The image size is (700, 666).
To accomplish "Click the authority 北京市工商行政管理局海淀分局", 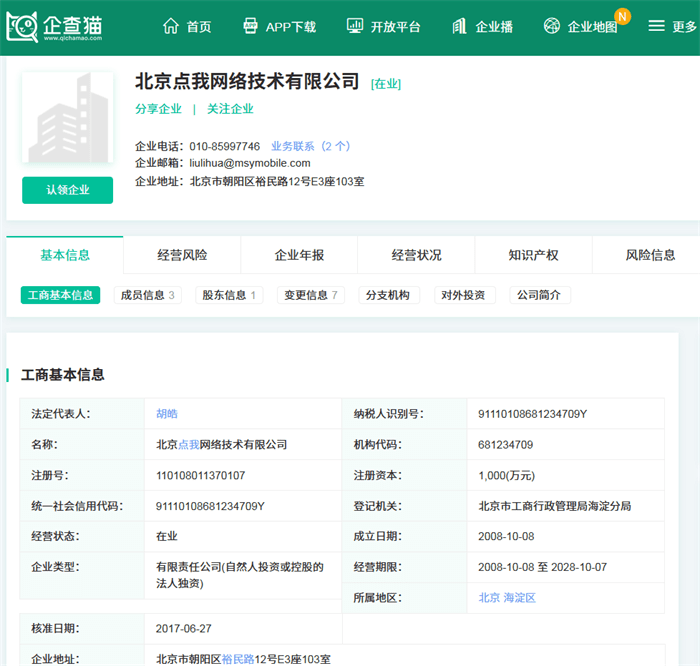I will [554, 506].
